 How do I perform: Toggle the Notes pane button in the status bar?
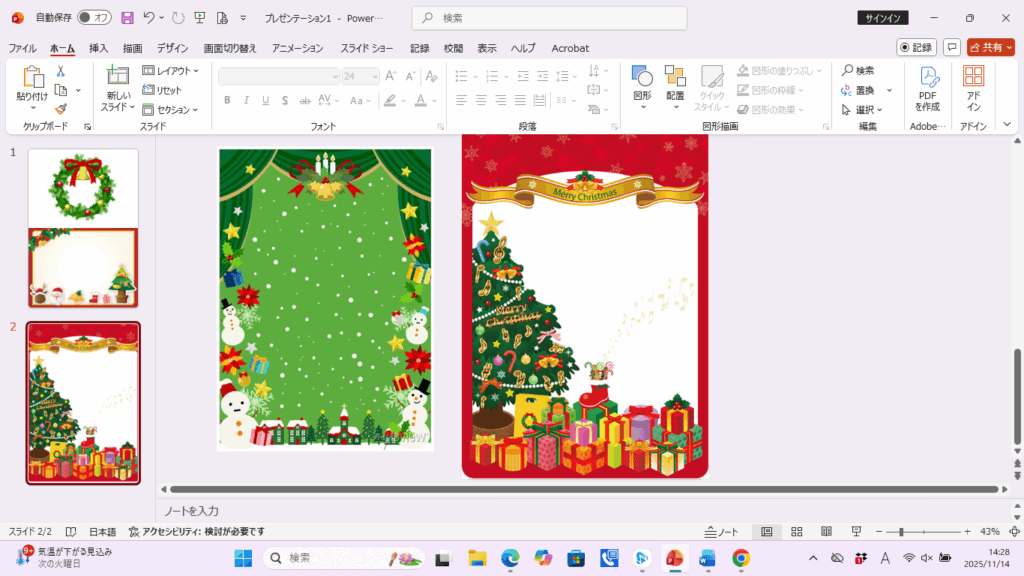pos(721,532)
